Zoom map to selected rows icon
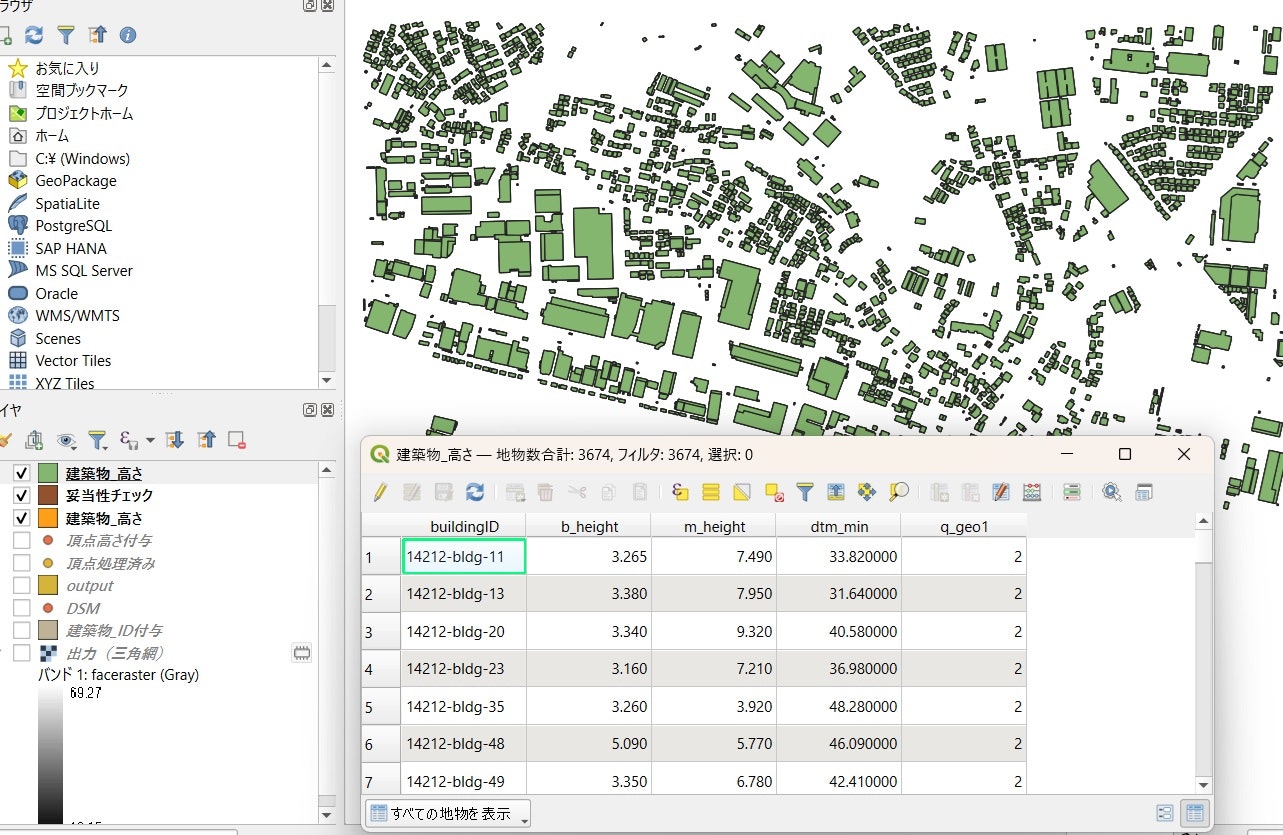The image size is (1283, 835). click(899, 492)
